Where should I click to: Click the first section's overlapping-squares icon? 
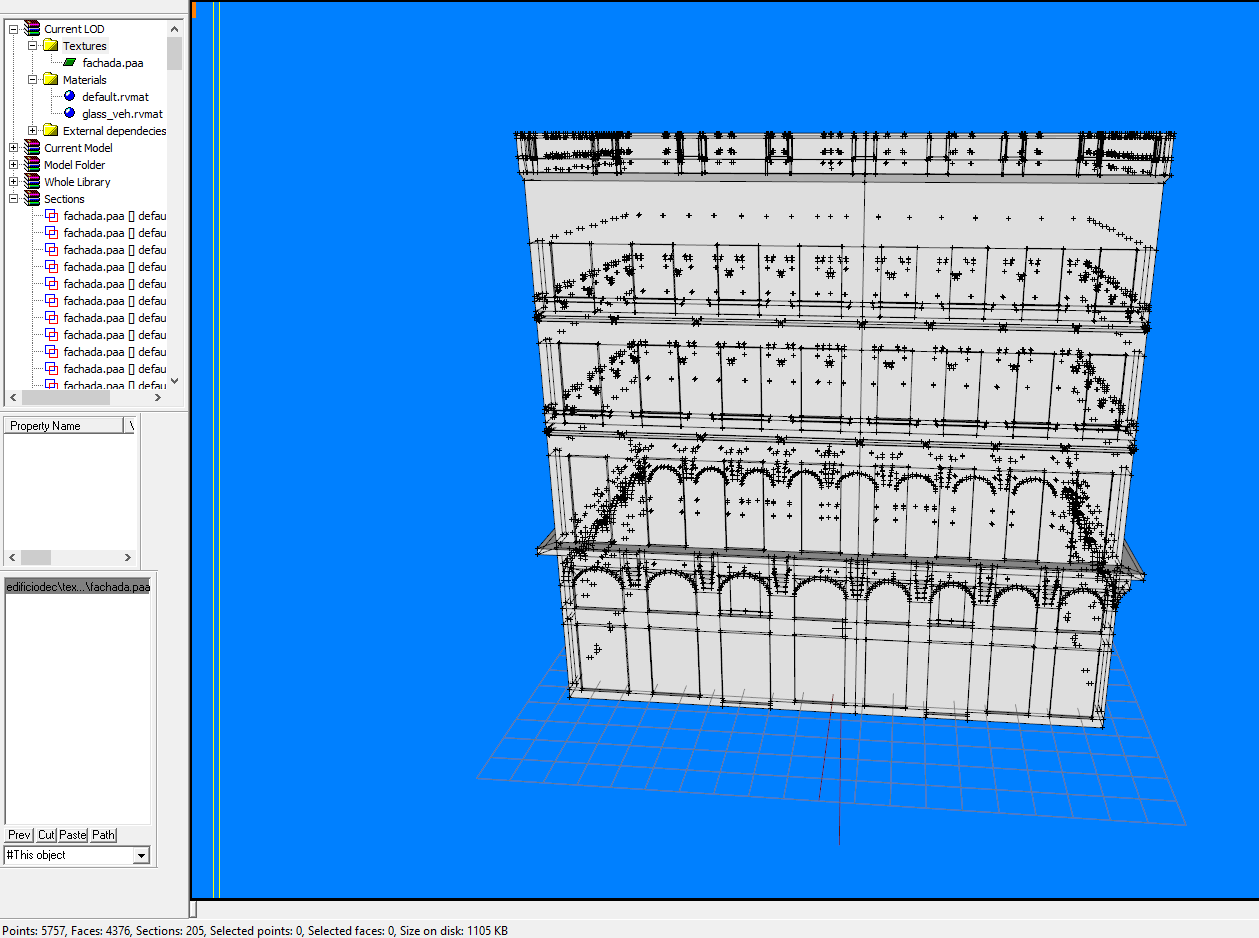52,216
